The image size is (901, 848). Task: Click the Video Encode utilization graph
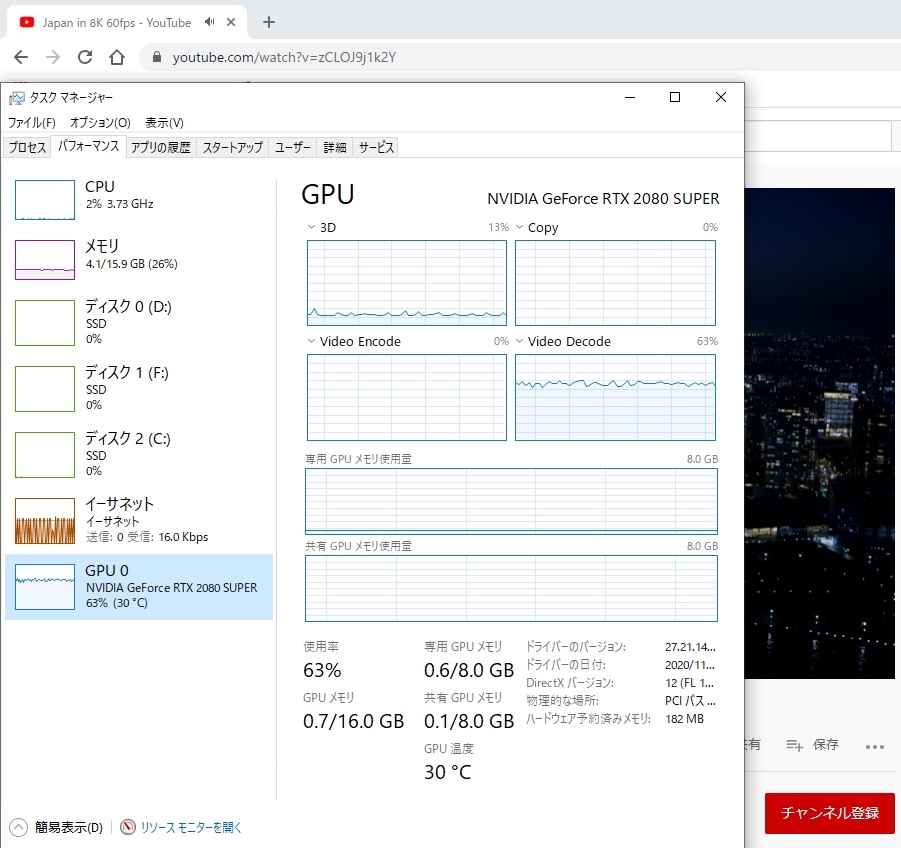pos(407,397)
